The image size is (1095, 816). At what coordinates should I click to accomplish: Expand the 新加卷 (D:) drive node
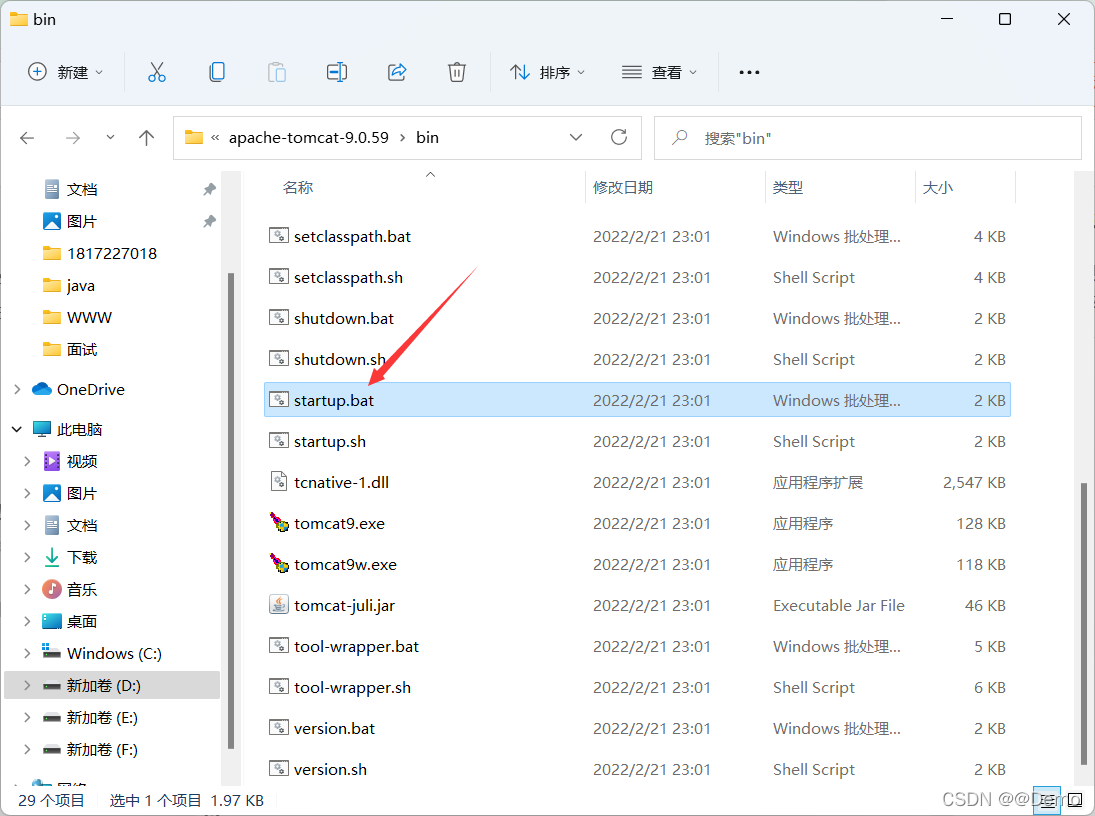point(27,685)
